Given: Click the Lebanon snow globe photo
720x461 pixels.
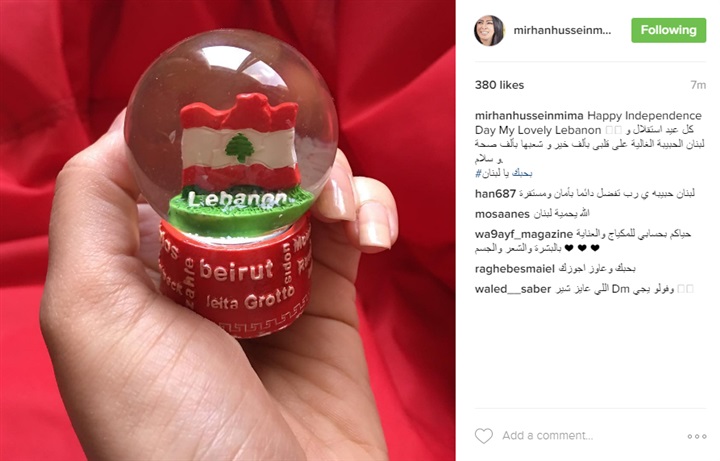Looking at the screenshot, I should click(228, 230).
